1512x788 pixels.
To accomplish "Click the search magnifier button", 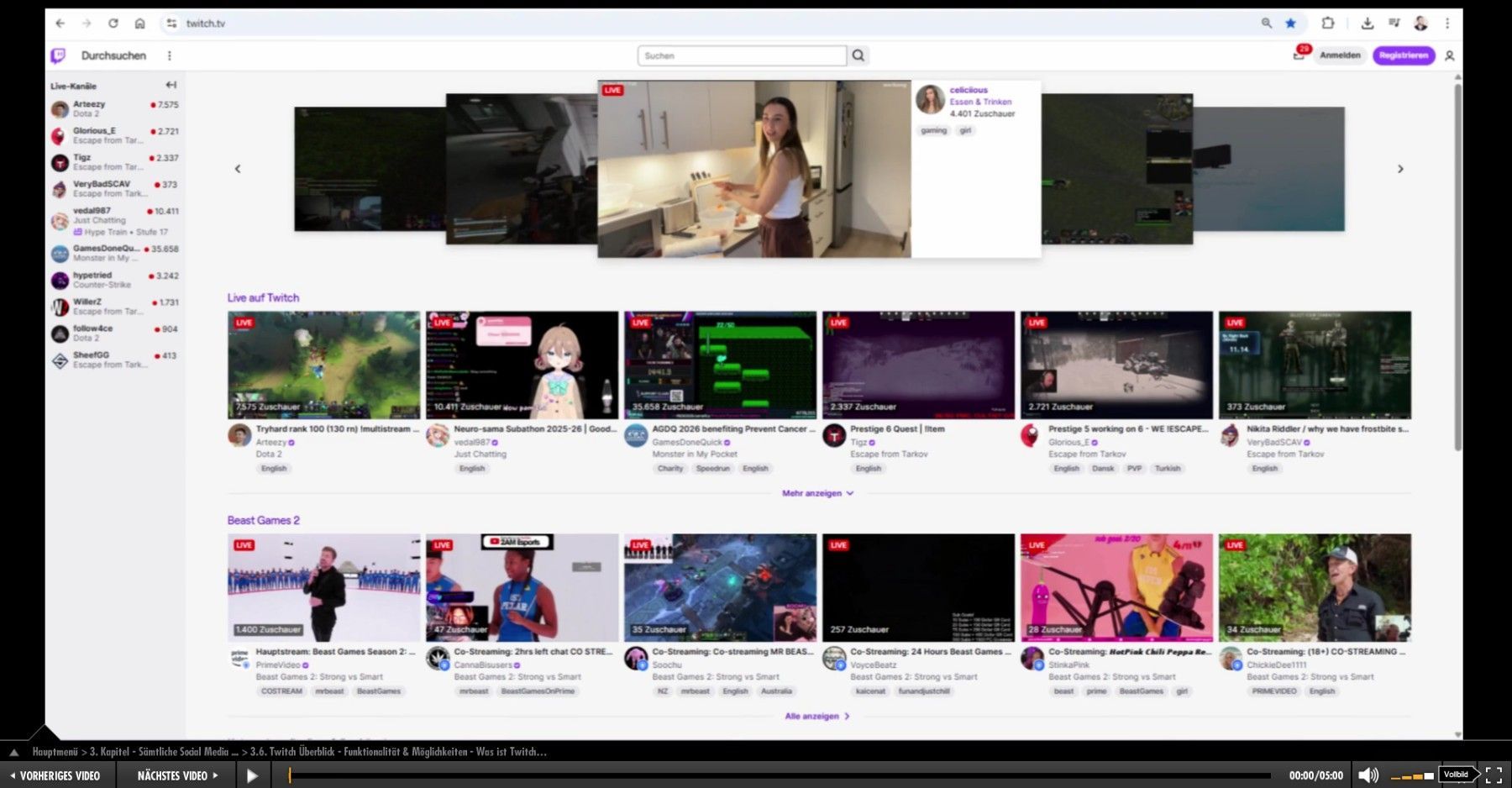I will tap(858, 55).
